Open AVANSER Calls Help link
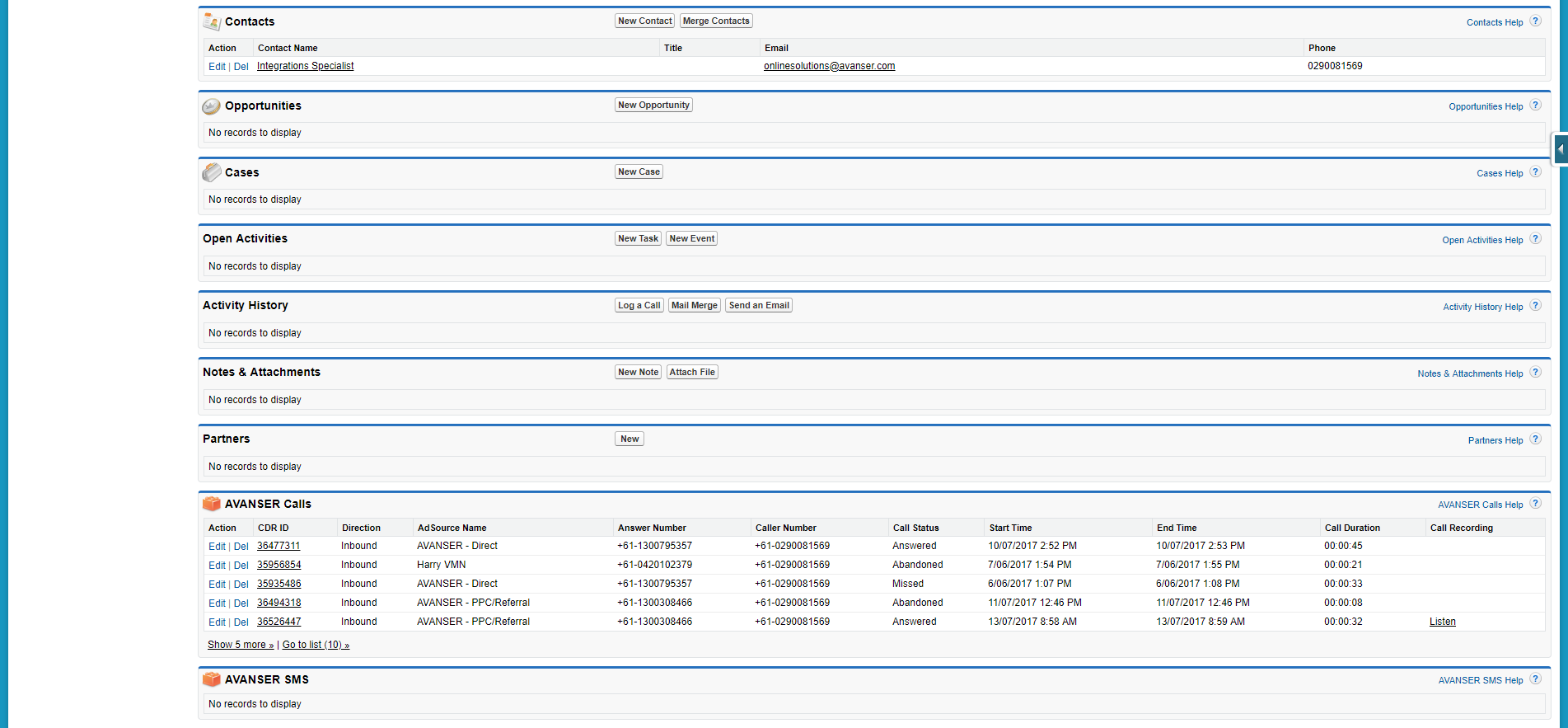This screenshot has width=1568, height=728. tap(1481, 505)
